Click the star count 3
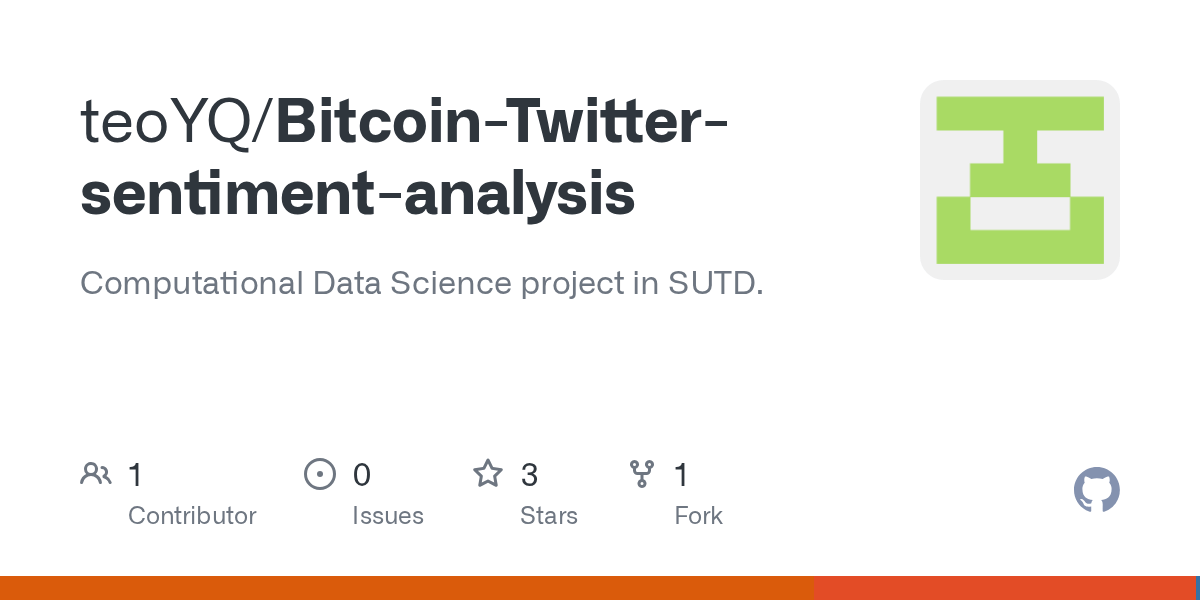The height and width of the screenshot is (600, 1200). [529, 475]
